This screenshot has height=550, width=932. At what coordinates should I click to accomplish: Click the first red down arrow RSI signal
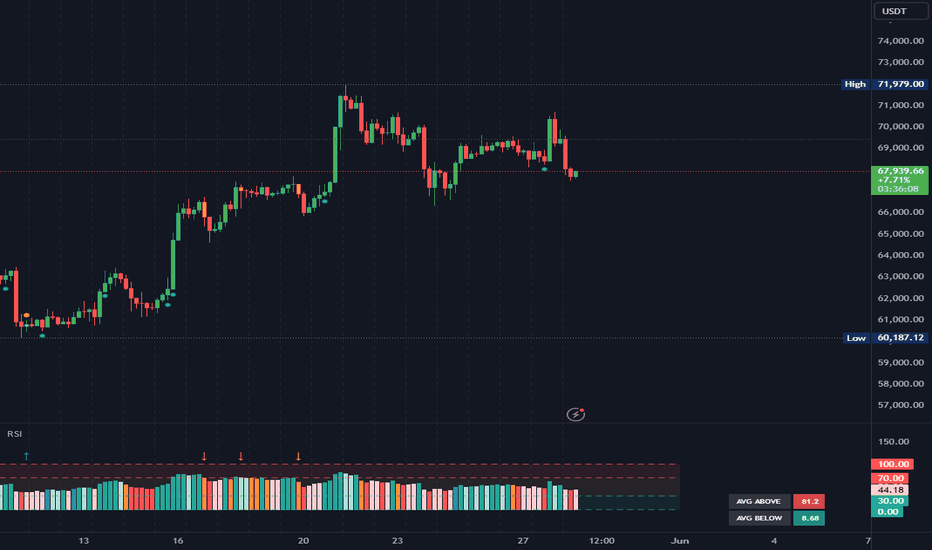pyautogui.click(x=204, y=457)
